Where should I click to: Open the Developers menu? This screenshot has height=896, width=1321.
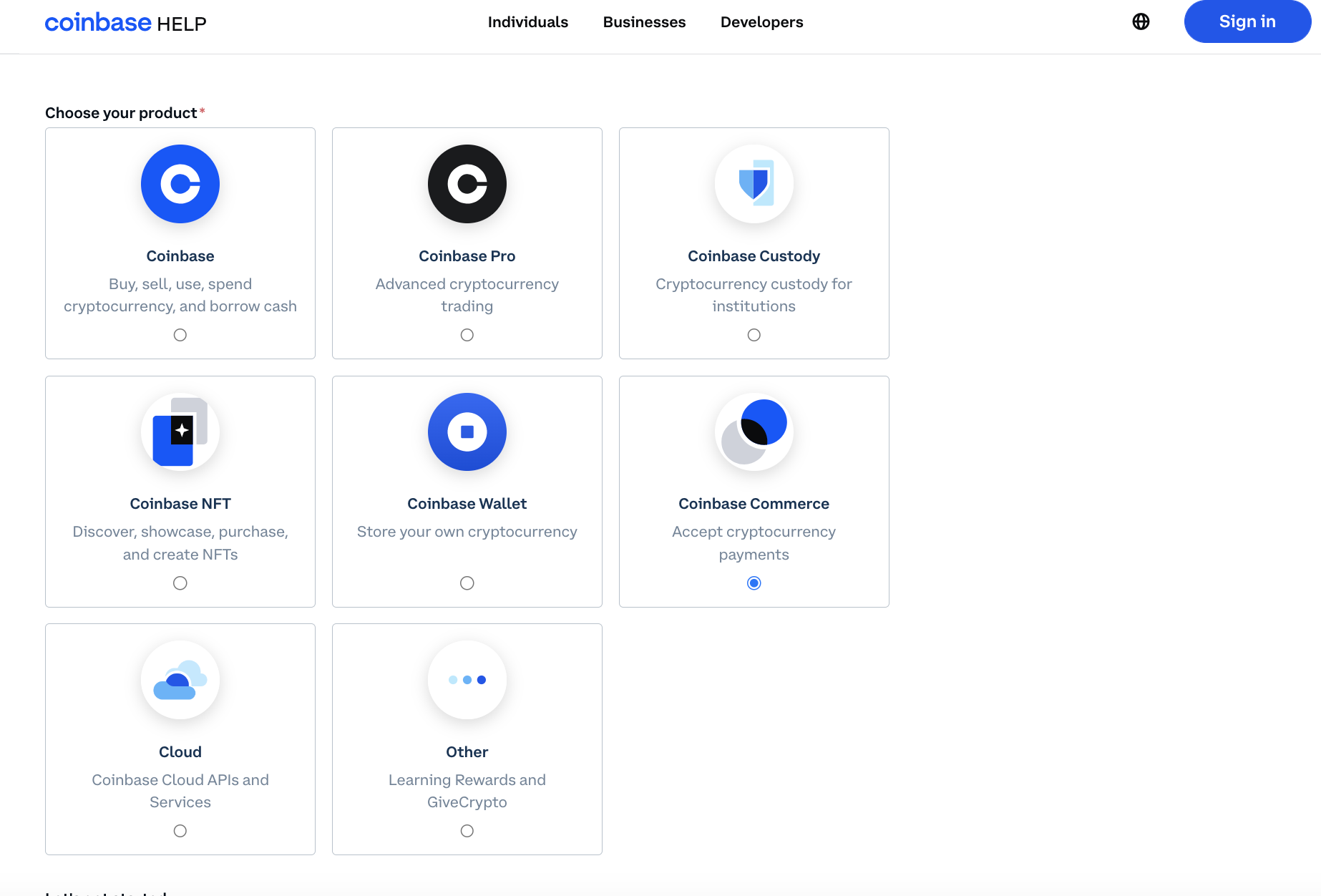761,21
